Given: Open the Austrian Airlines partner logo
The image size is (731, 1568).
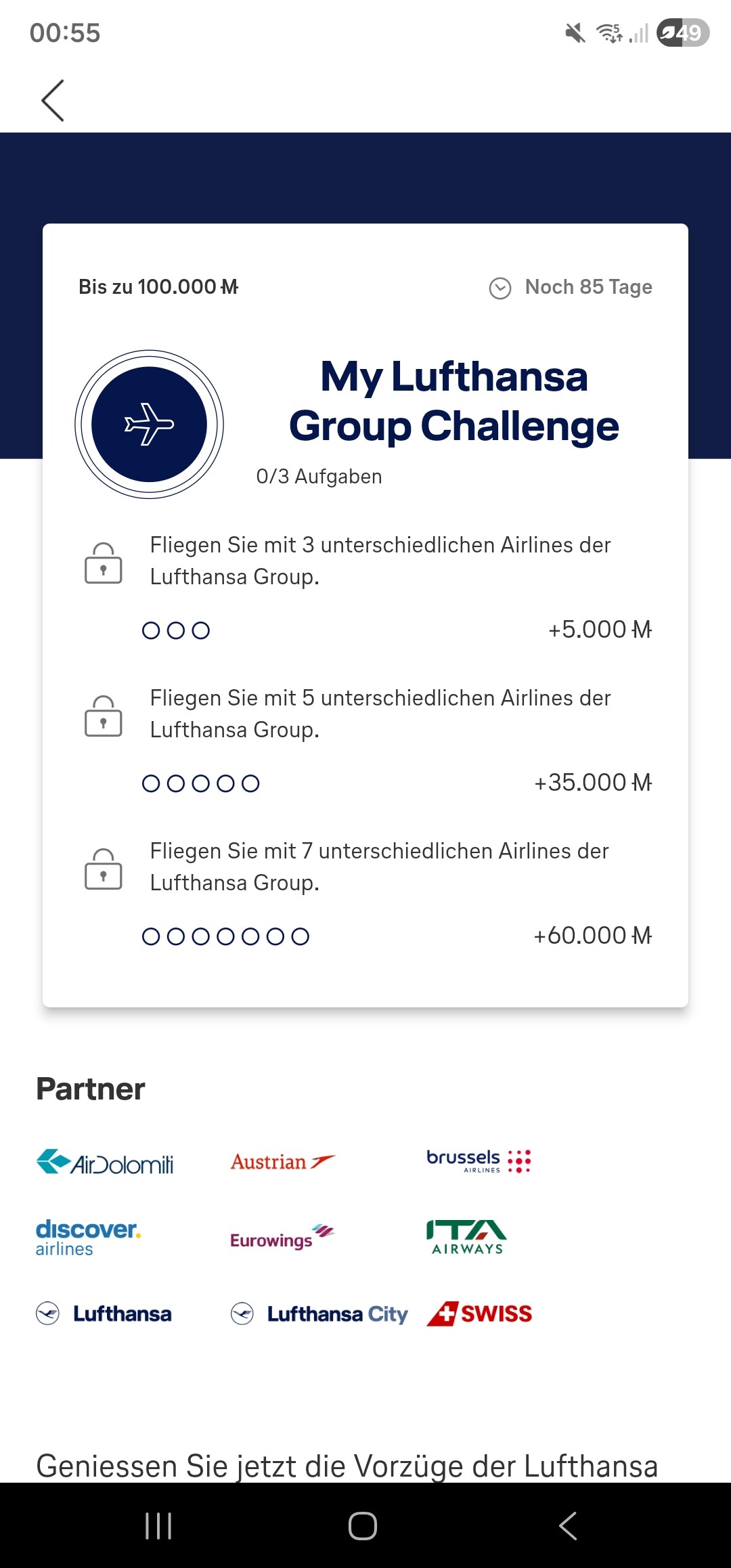Looking at the screenshot, I should (x=283, y=1162).
